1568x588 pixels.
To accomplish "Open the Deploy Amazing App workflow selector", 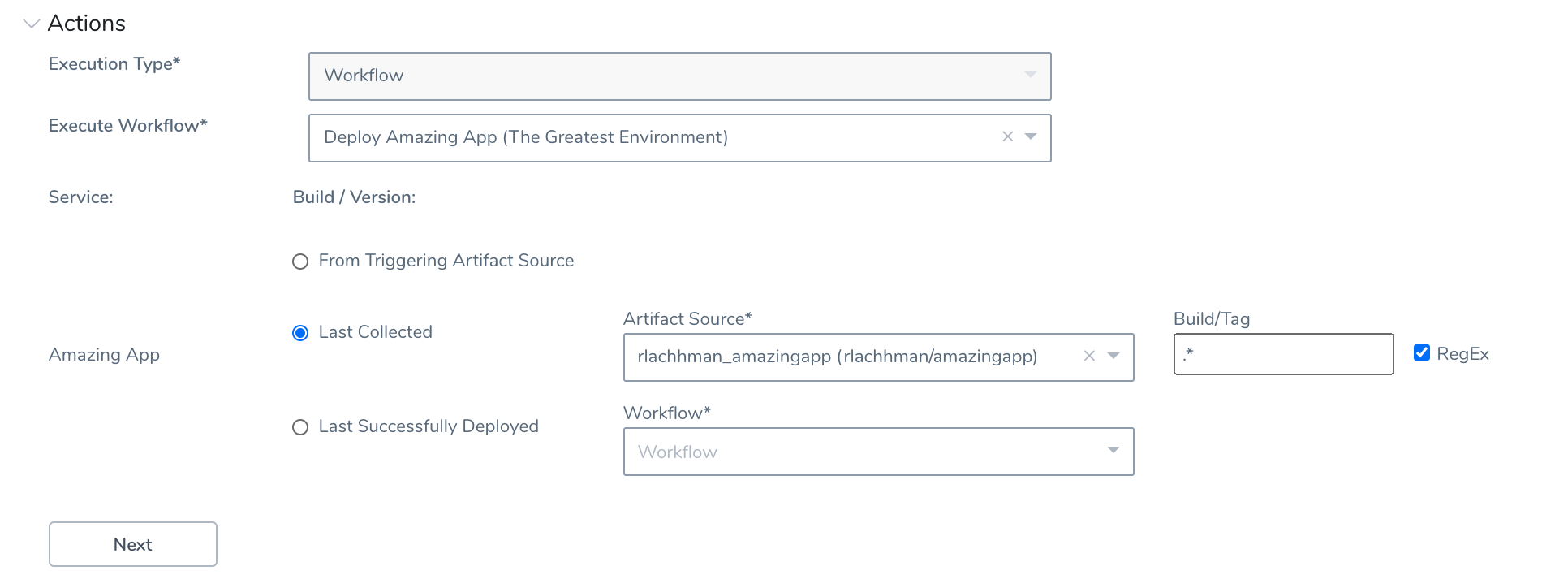I will point(649,138).
